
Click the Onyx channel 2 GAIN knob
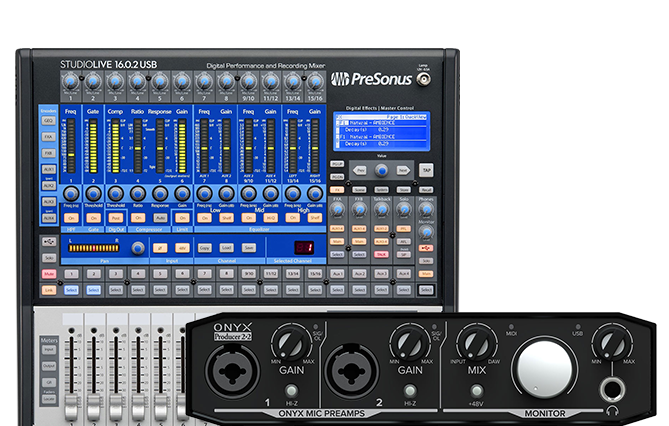[x=410, y=342]
